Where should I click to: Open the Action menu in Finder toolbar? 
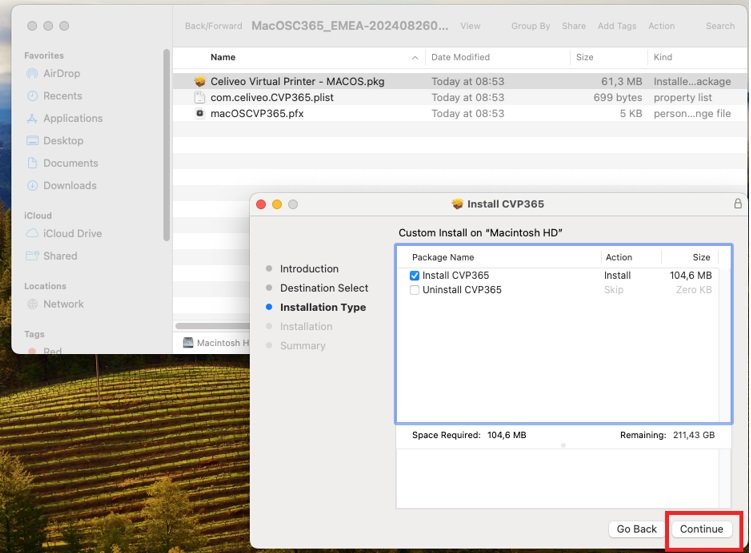(661, 26)
